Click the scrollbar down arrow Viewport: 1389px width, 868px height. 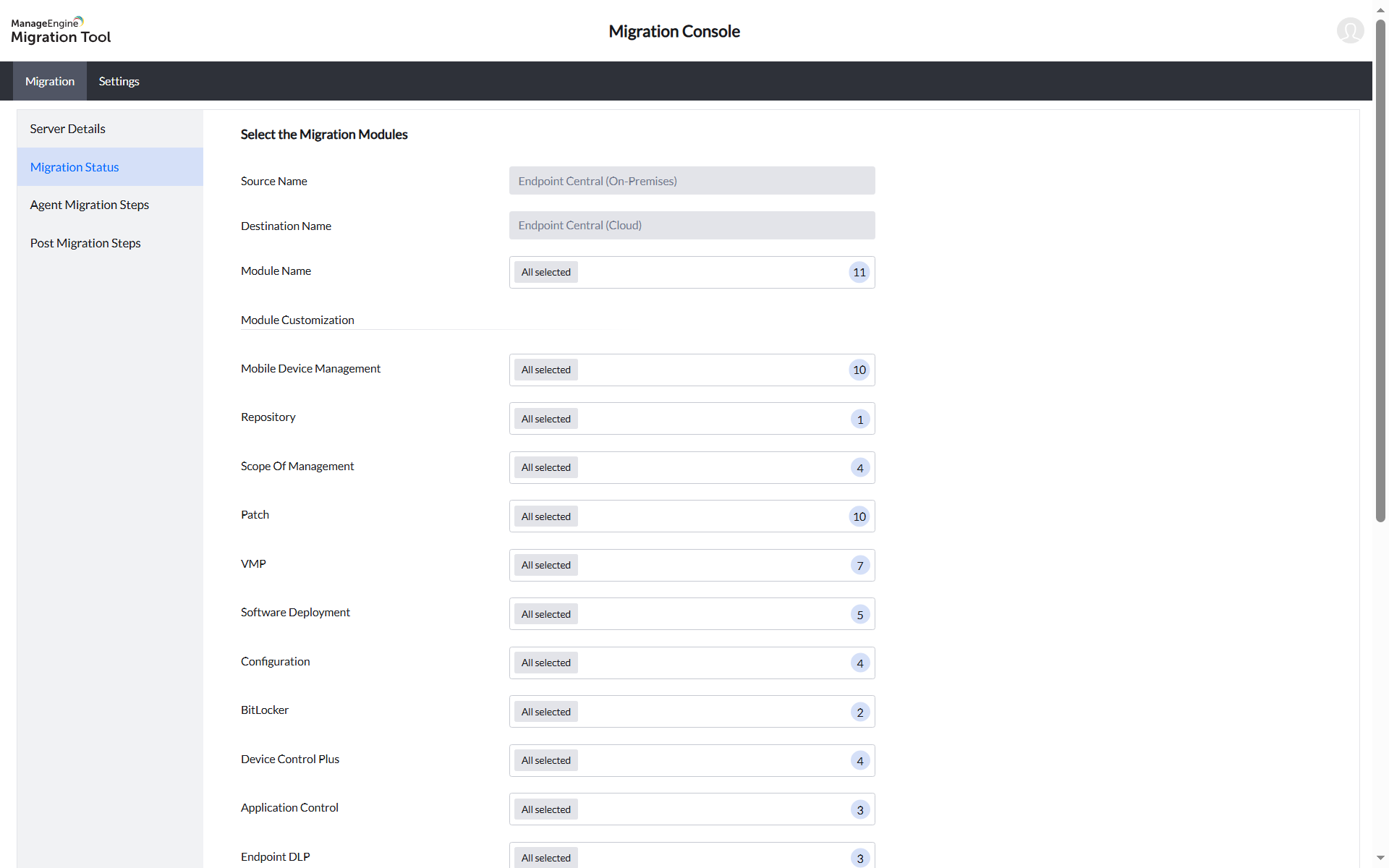point(1380,859)
